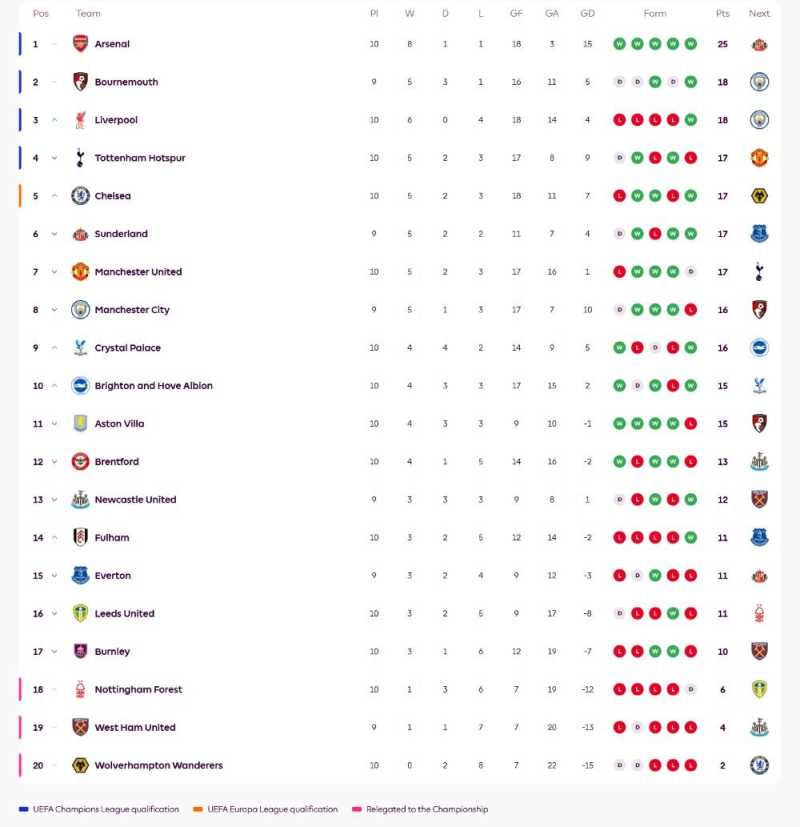Open the Manchester United team name link
This screenshot has height=827, width=800.
[x=139, y=272]
